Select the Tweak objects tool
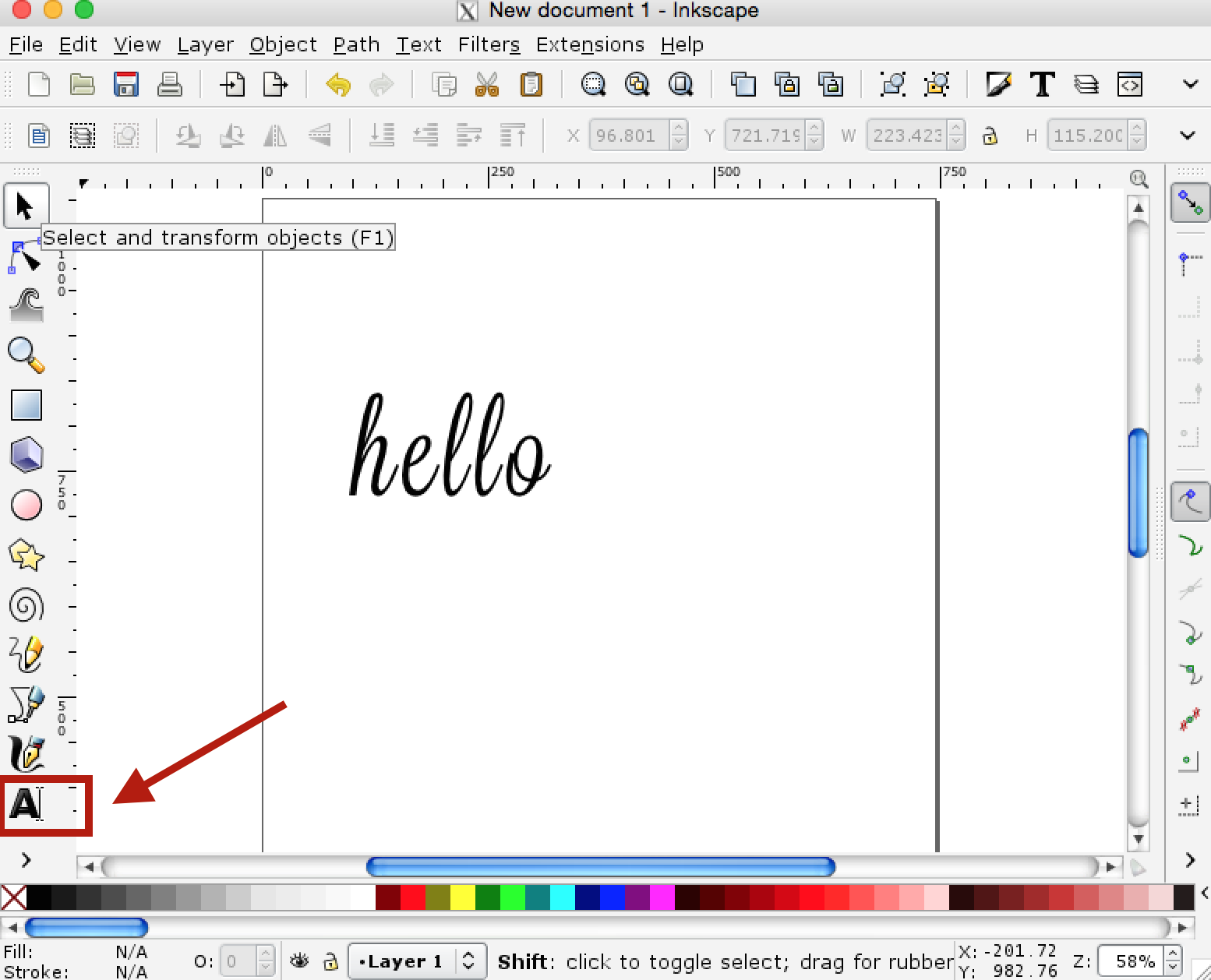Screen dimensions: 1211x980 point(26,305)
